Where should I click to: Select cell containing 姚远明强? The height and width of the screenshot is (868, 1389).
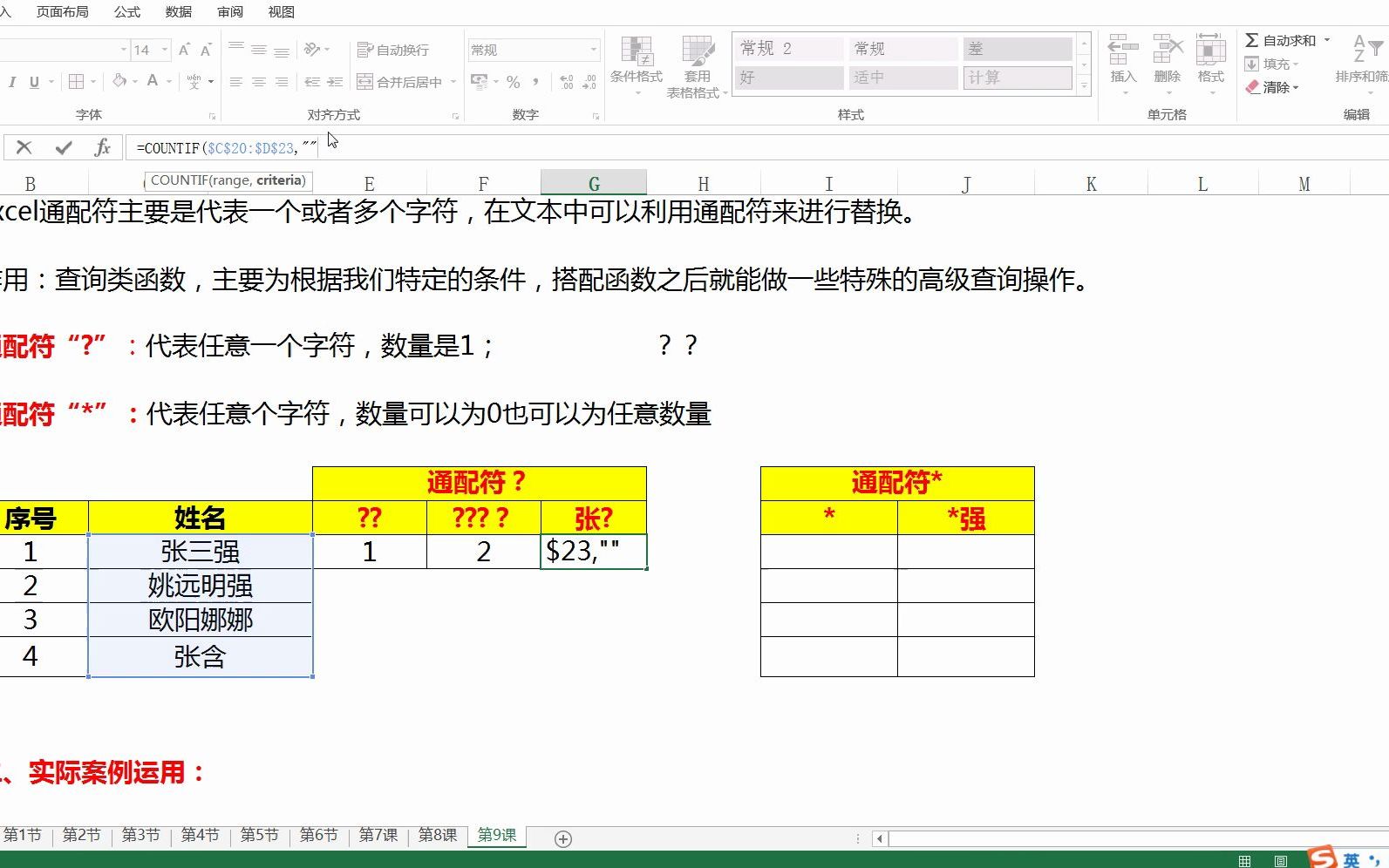201,586
